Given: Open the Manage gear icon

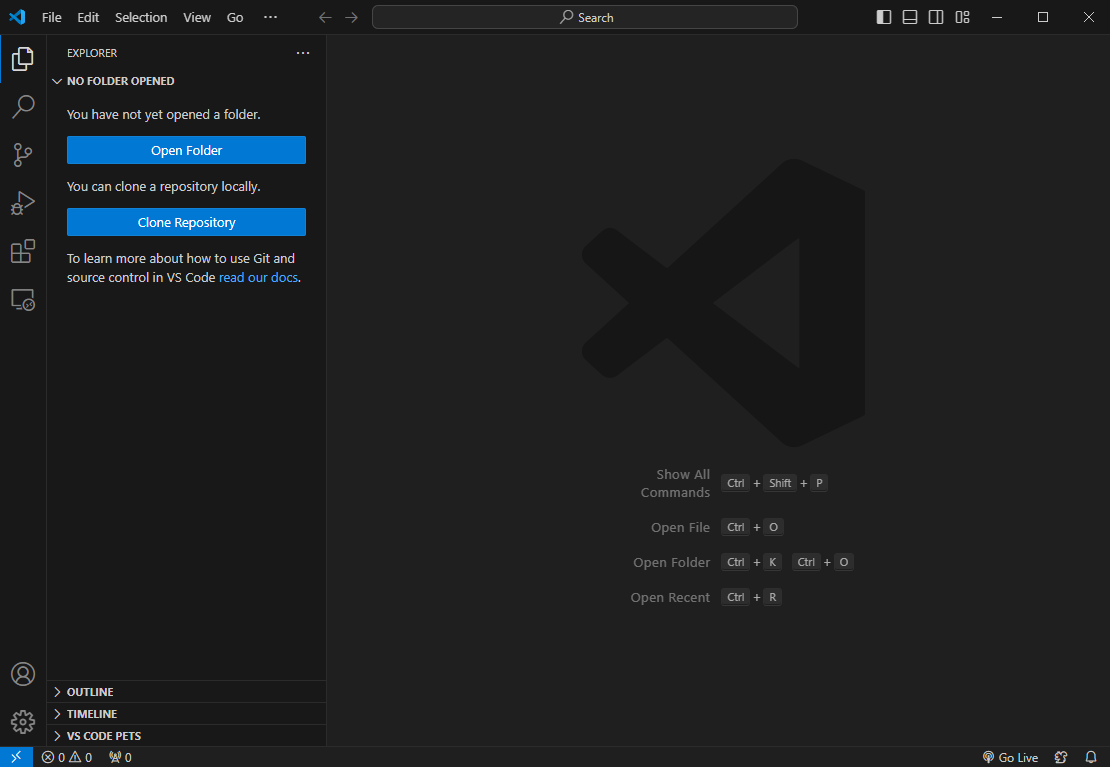Looking at the screenshot, I should 23,722.
